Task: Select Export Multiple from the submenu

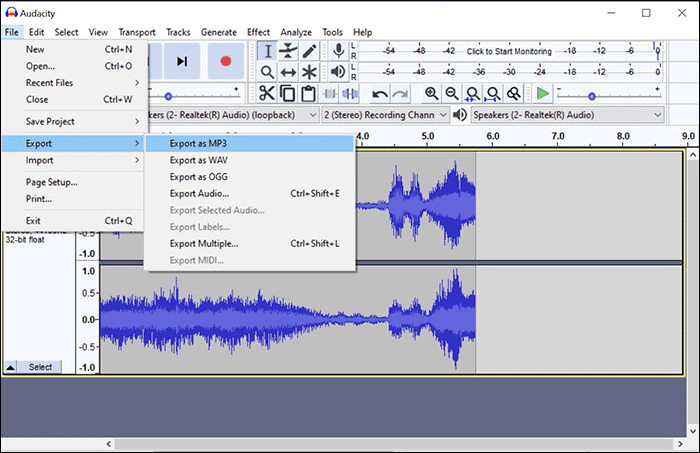Action: pyautogui.click(x=204, y=243)
